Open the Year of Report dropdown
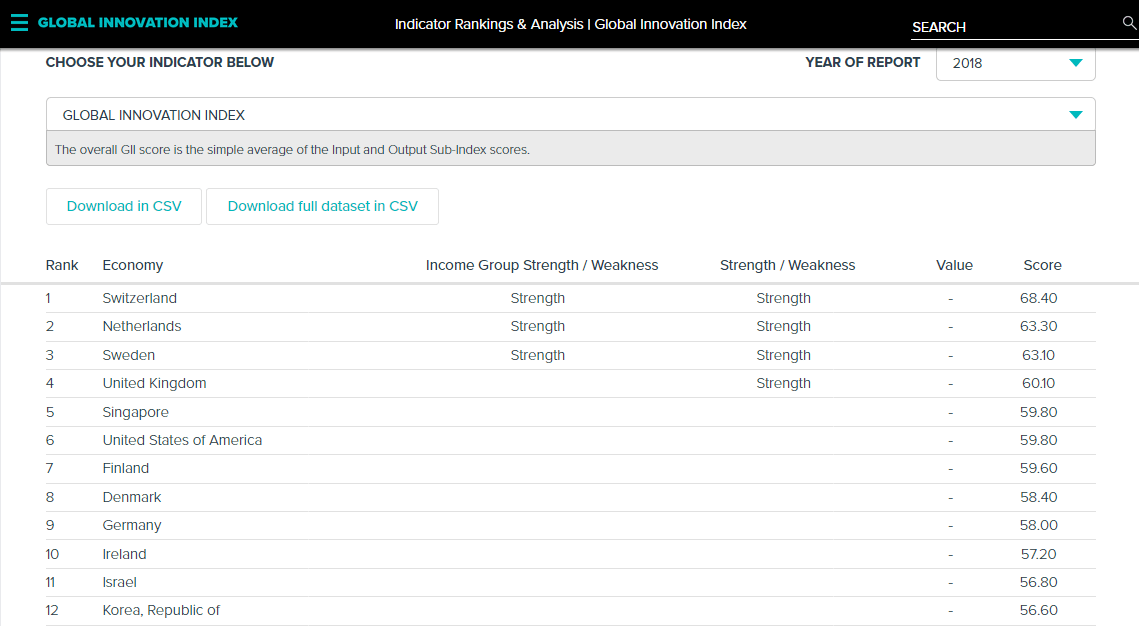 tap(1015, 63)
